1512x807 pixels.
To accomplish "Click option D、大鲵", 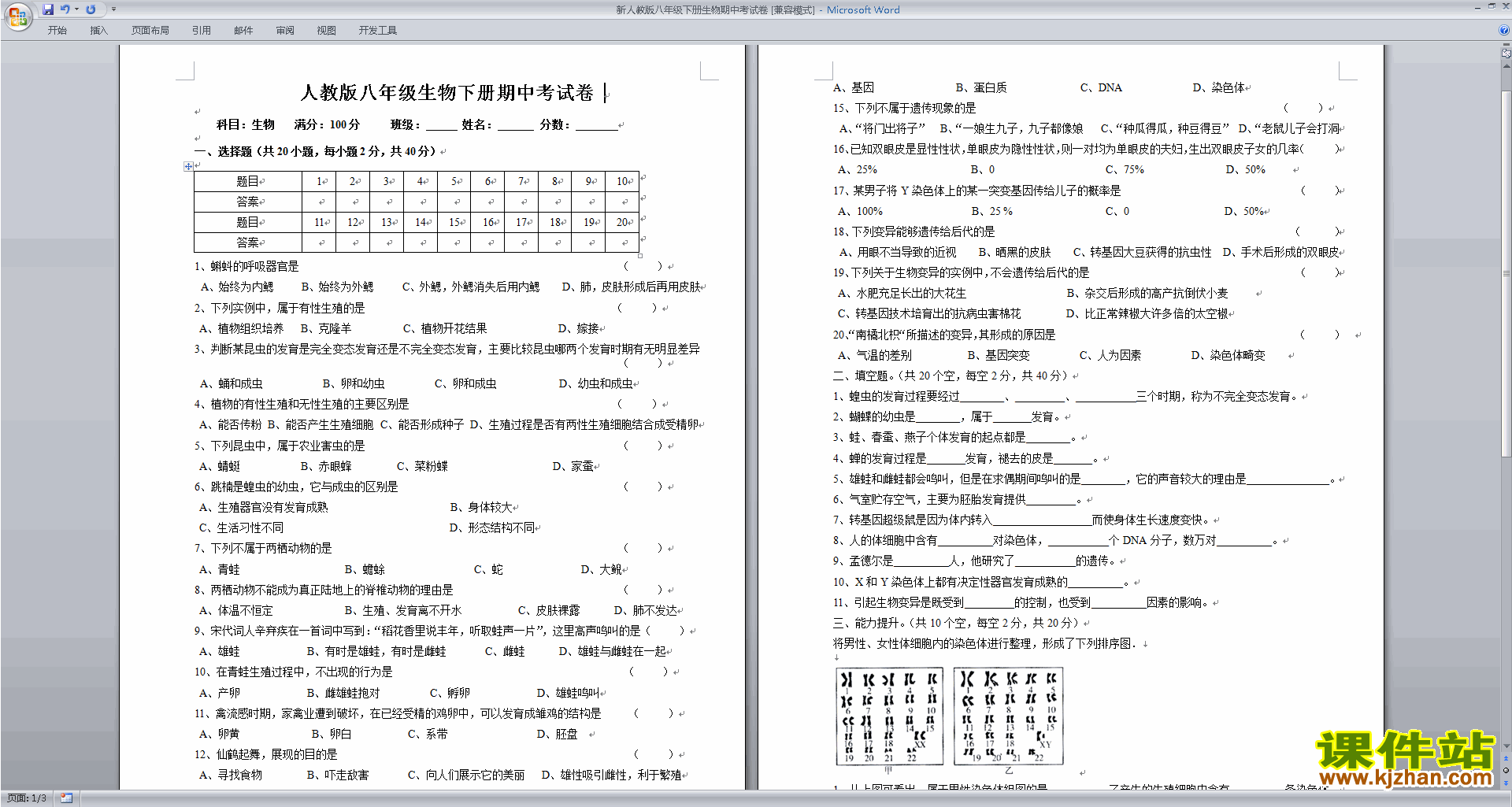I will point(602,569).
